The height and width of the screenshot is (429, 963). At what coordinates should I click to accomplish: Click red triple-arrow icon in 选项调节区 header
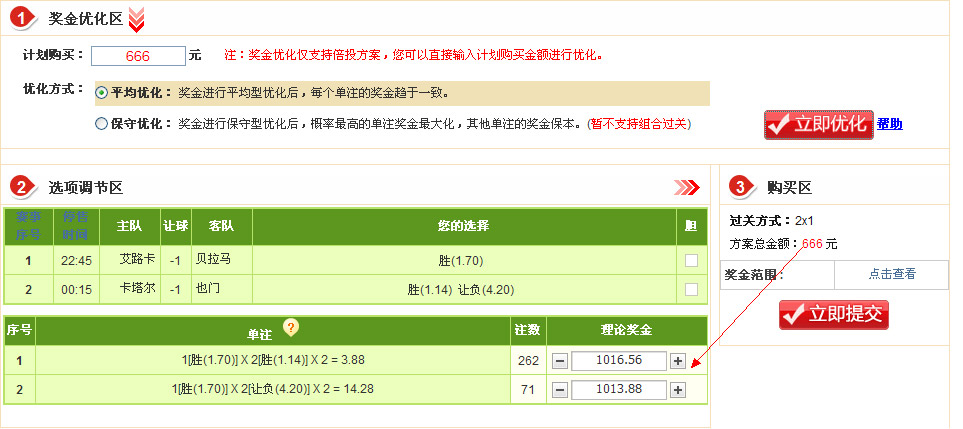point(686,187)
